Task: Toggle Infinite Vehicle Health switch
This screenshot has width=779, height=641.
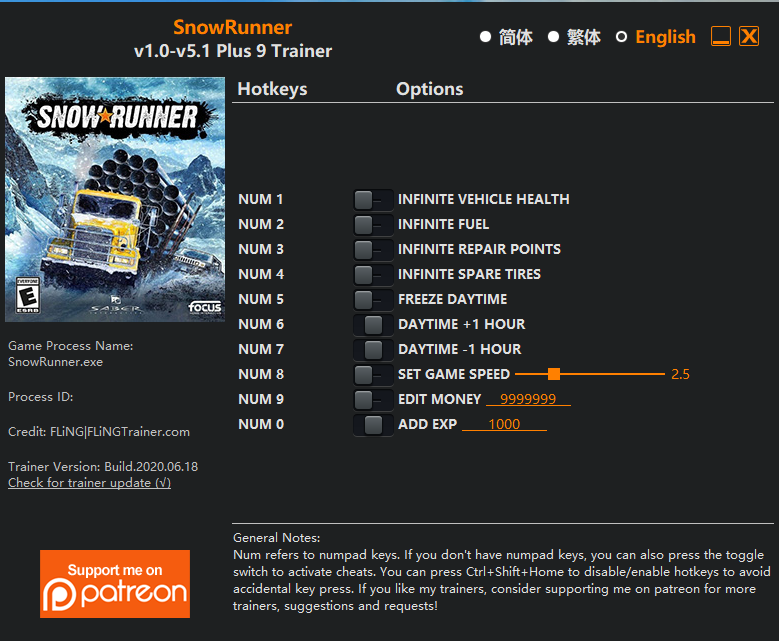Action: click(373, 200)
